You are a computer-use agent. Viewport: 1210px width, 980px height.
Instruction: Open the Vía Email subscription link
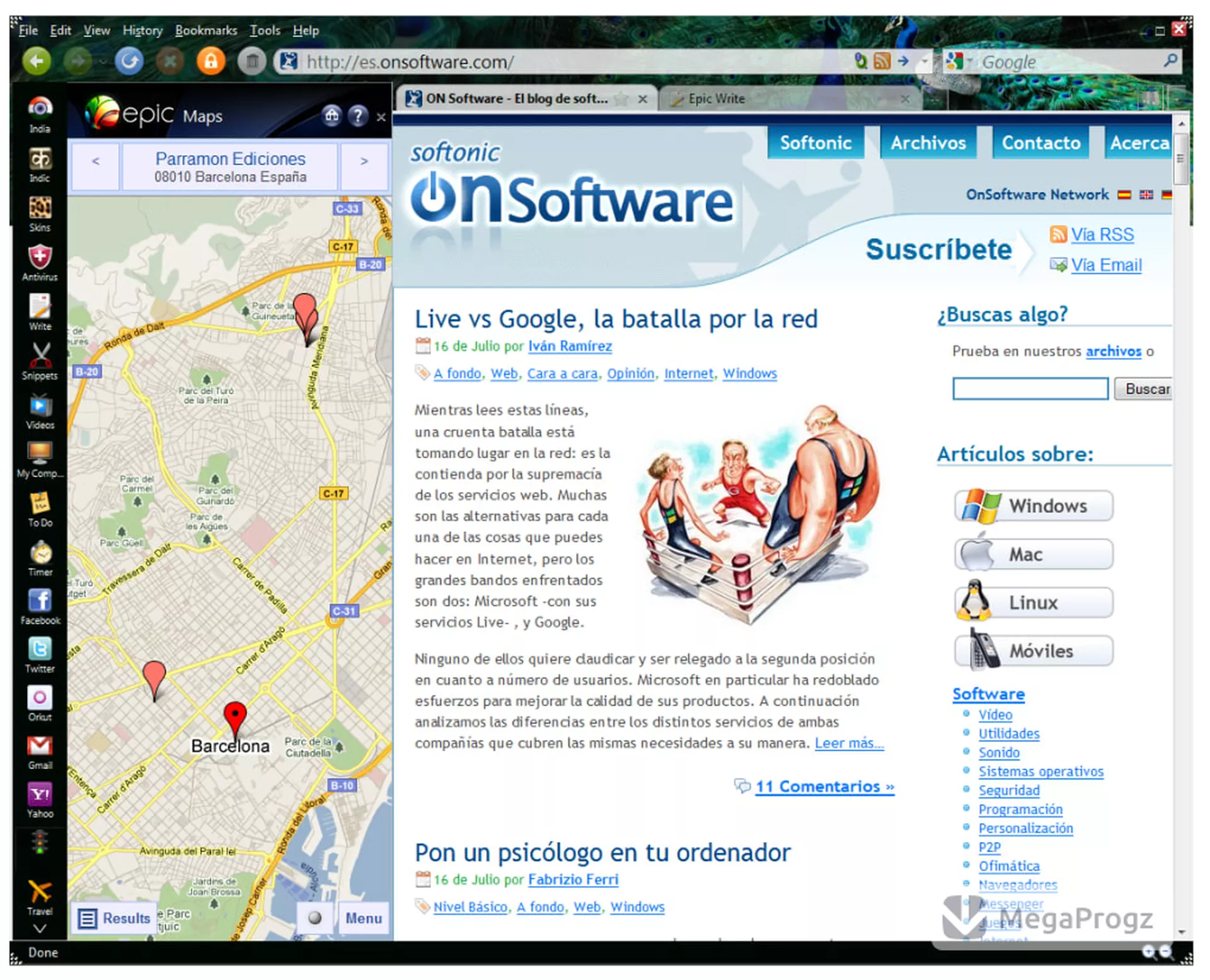click(x=1106, y=265)
